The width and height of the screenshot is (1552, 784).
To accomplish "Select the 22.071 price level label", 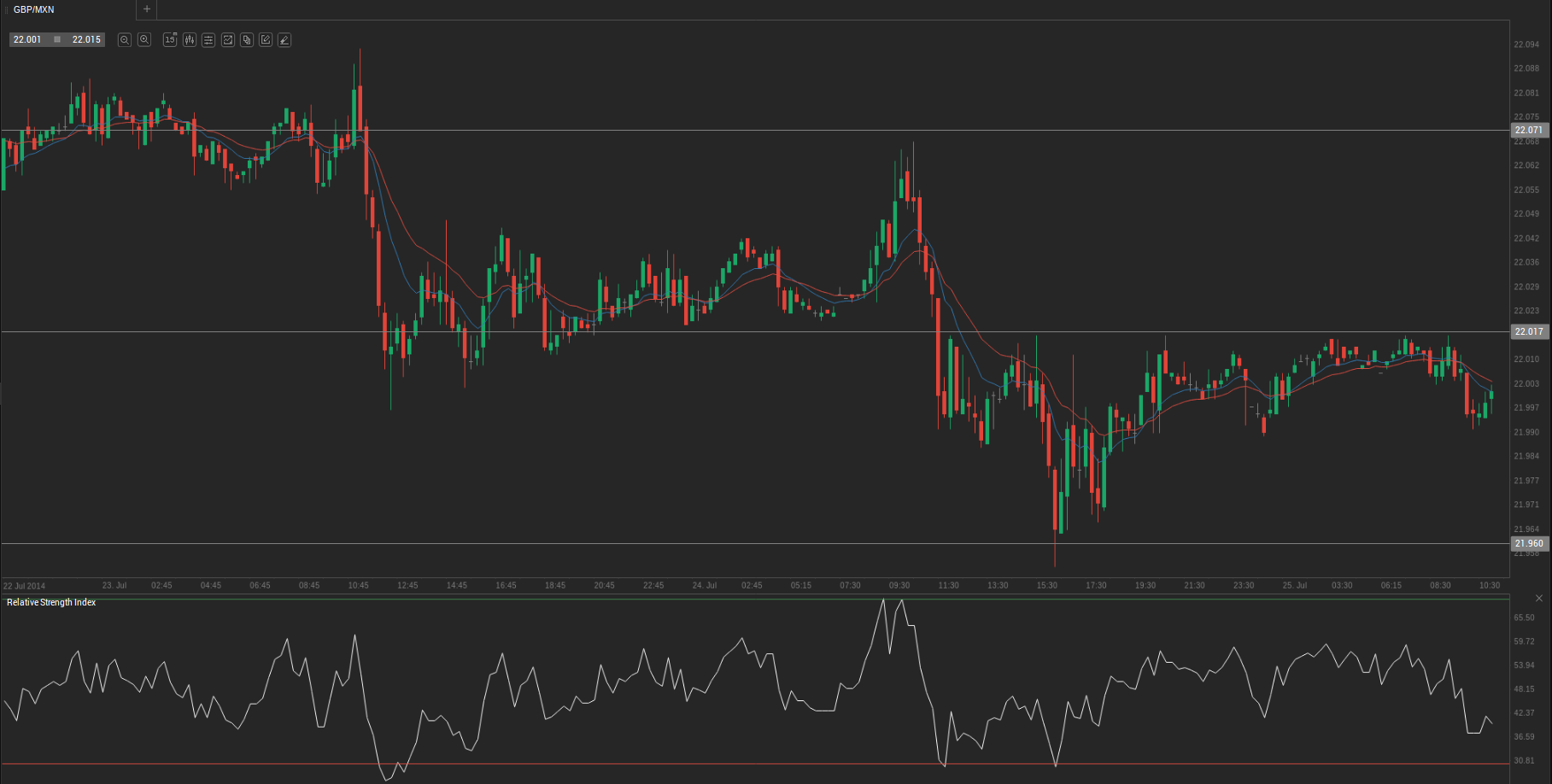I will point(1529,131).
